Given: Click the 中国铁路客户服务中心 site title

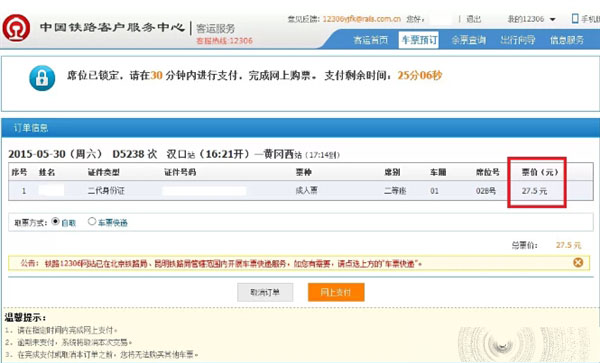Looking at the screenshot, I should 112,27.
